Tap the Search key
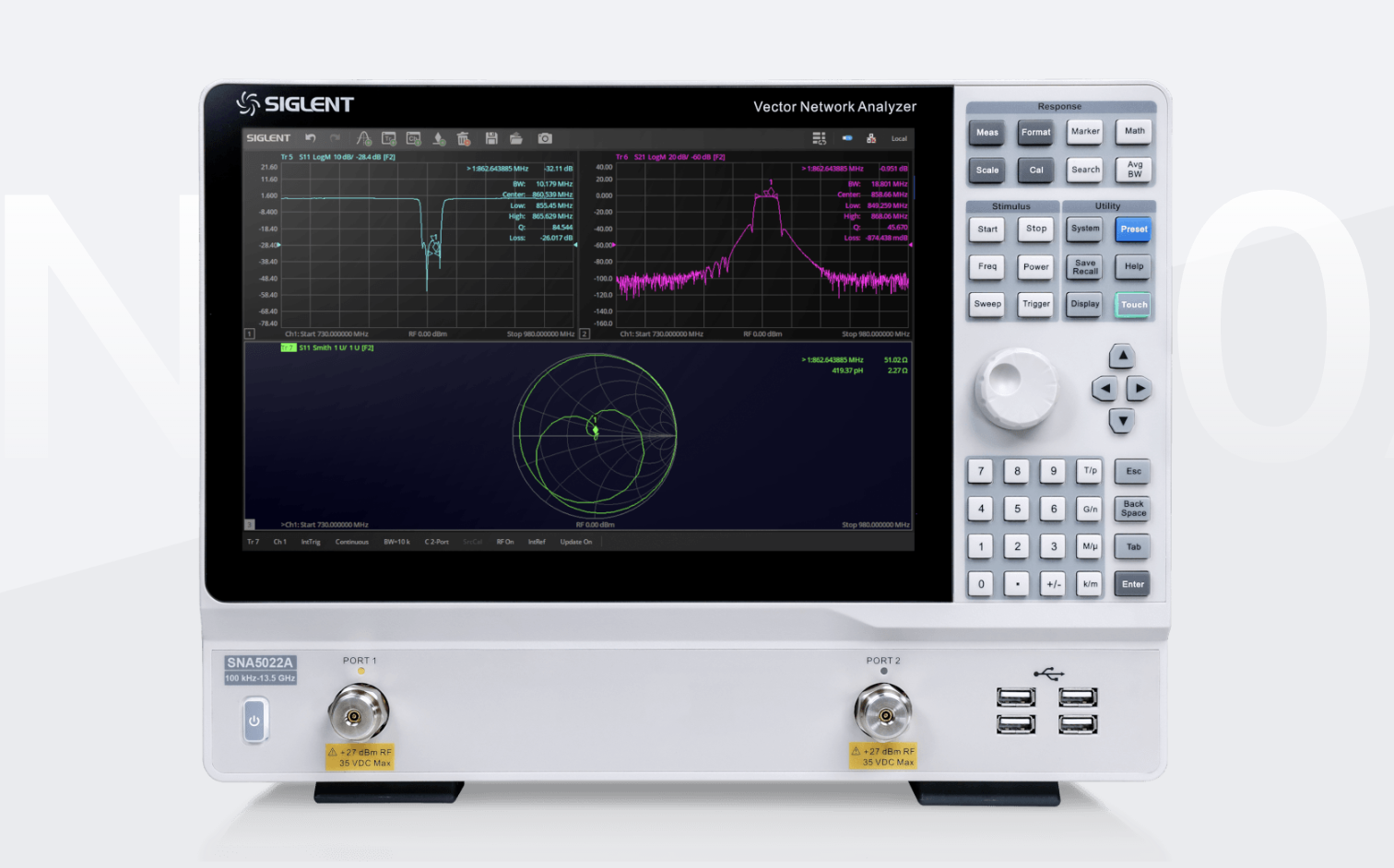Screen dimensions: 1394x868 coord(1085,170)
